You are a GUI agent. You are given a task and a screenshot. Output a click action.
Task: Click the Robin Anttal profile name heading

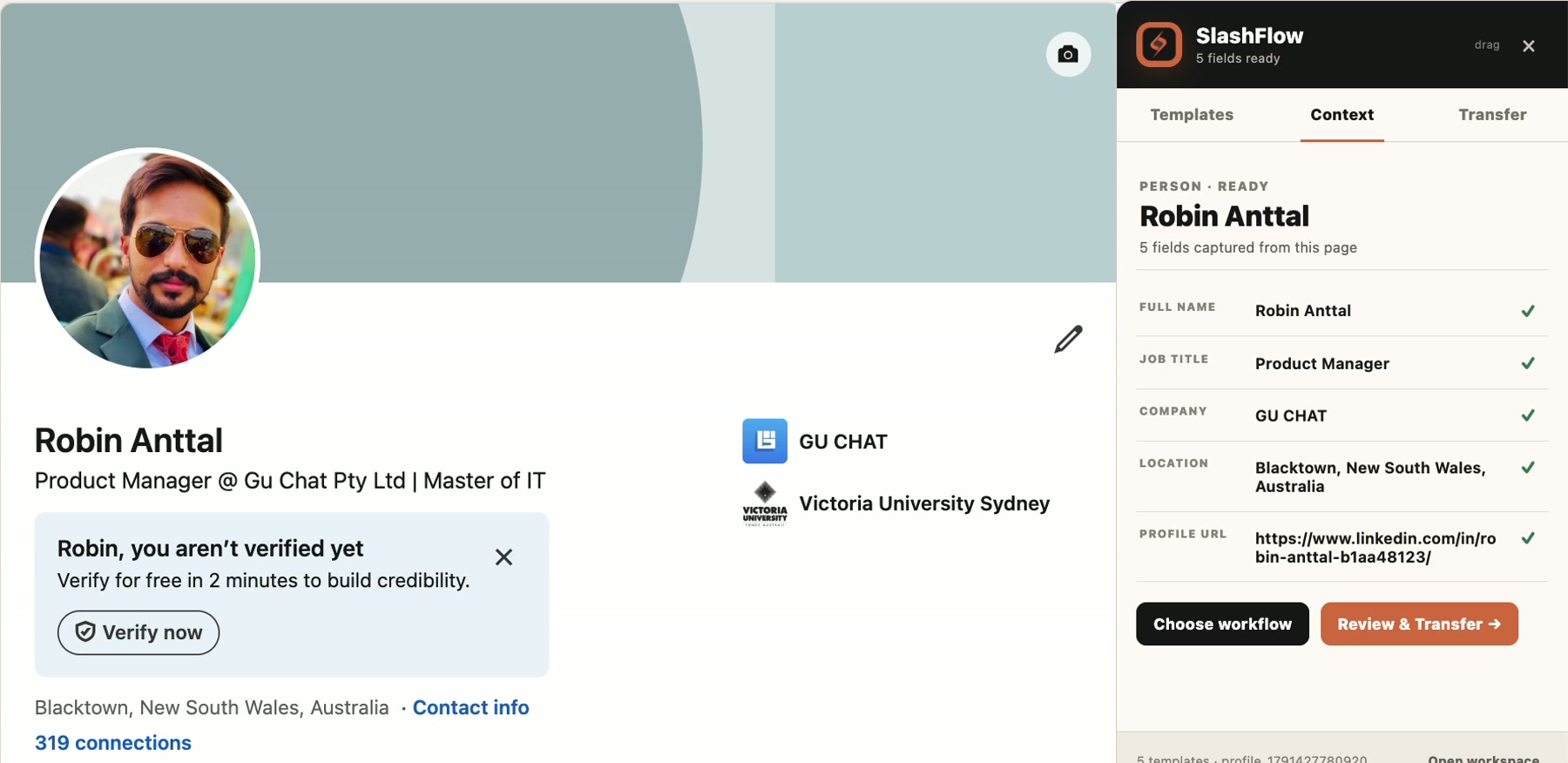tap(129, 441)
